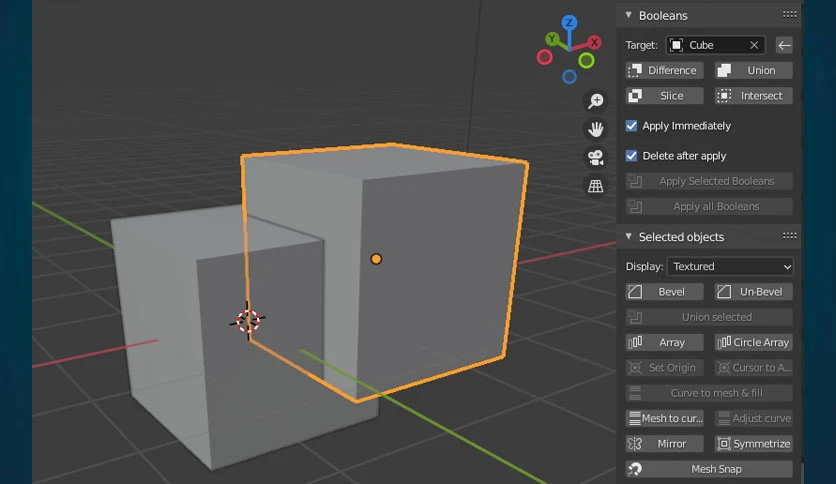Collapse the Booleans panel
Image resolution: width=836 pixels, height=484 pixels.
629,15
